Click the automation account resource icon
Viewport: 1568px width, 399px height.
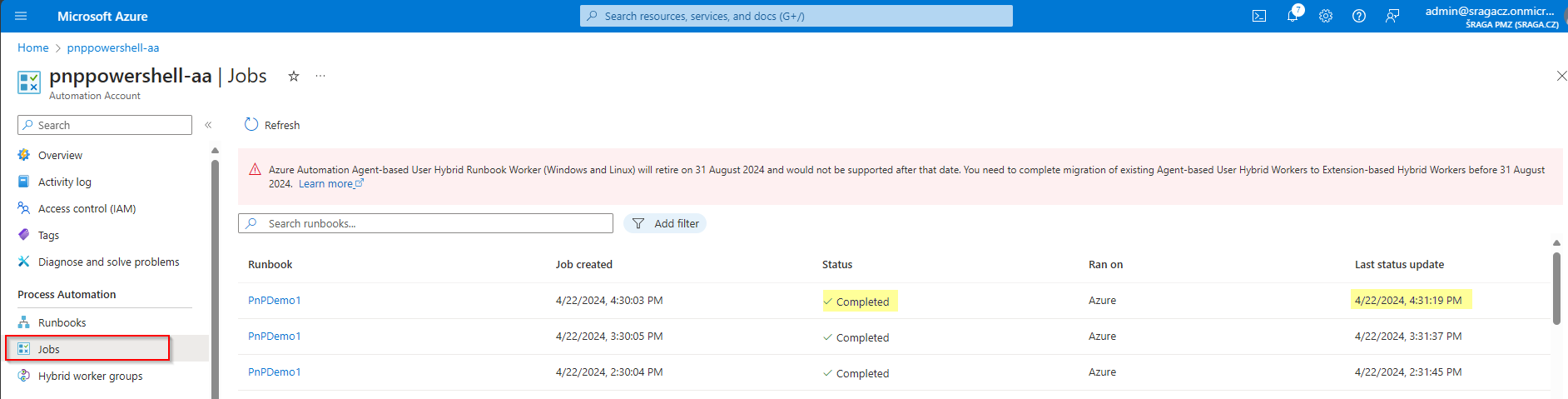click(x=28, y=82)
